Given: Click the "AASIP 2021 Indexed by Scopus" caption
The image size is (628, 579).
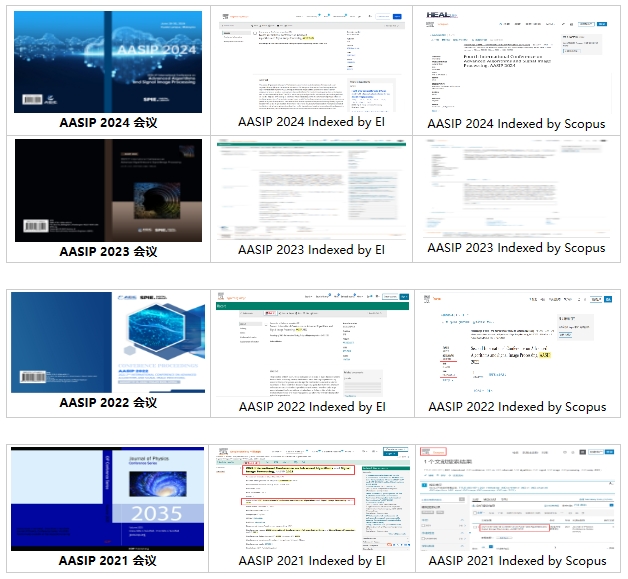Looking at the screenshot, I should (516, 561).
